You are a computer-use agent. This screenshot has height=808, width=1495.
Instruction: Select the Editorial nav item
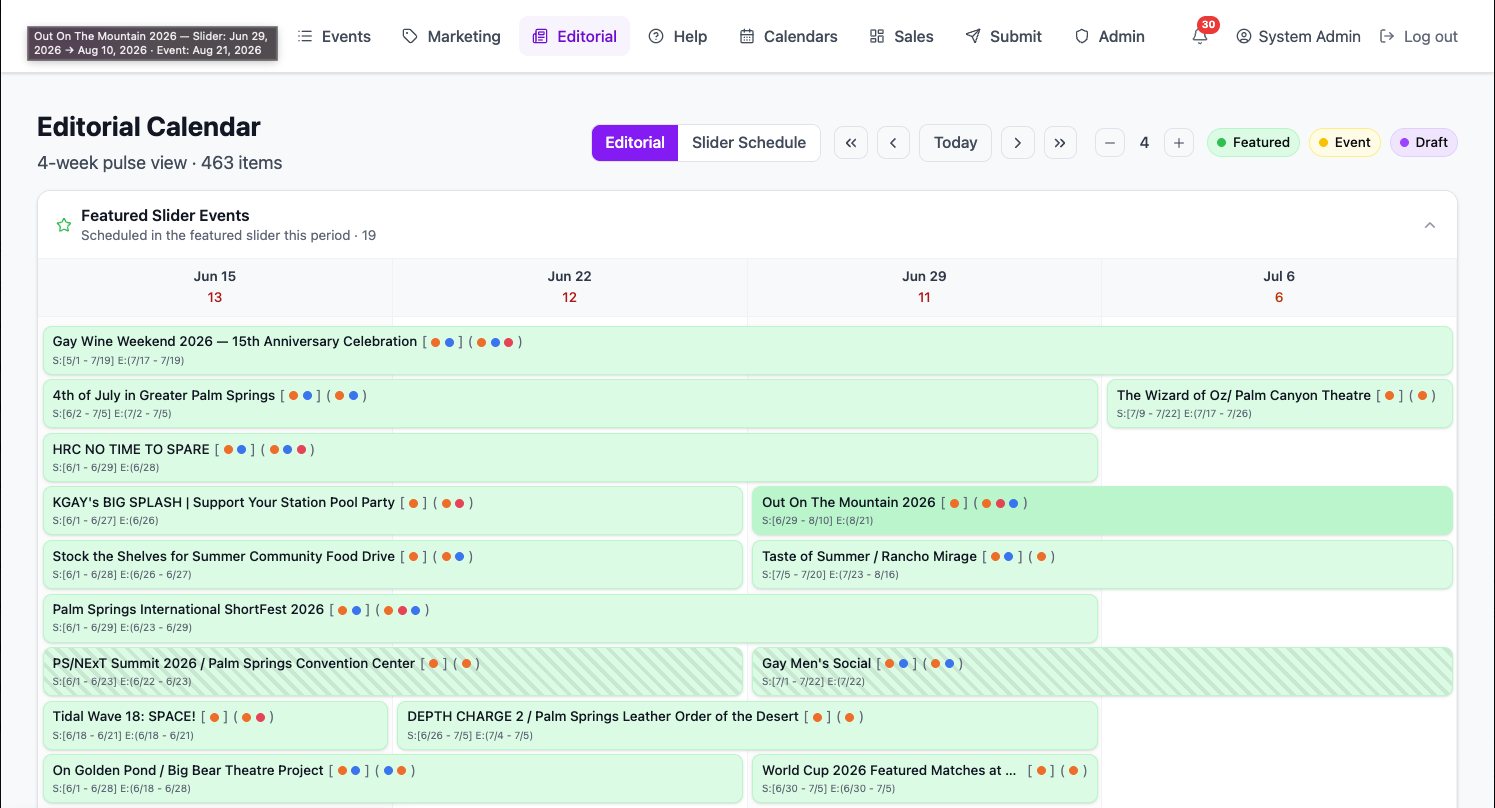pyautogui.click(x=574, y=36)
